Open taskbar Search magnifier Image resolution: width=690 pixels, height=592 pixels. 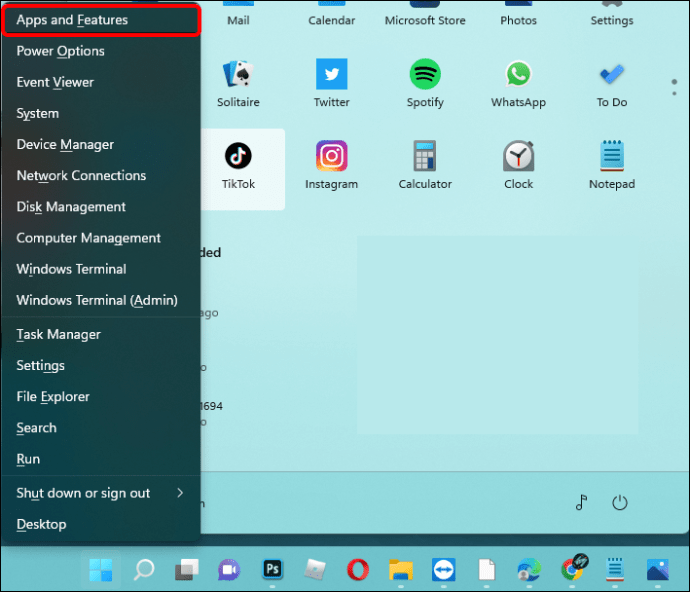[143, 570]
